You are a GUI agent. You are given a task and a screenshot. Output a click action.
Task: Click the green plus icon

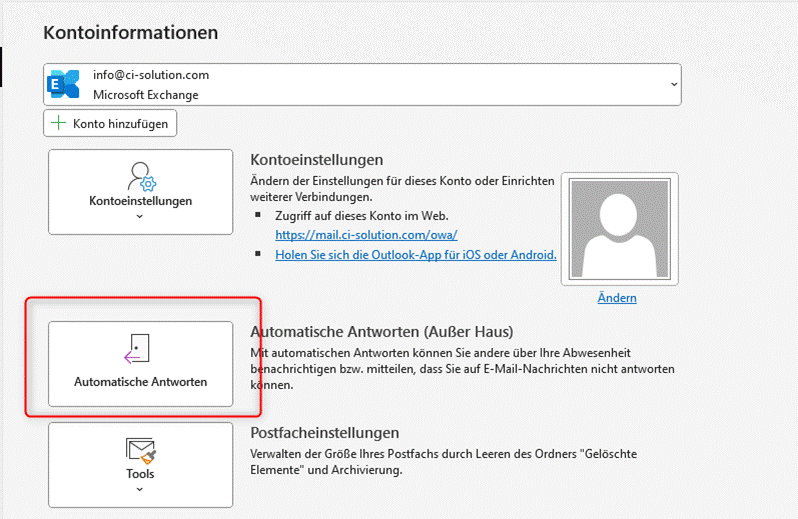click(x=59, y=123)
